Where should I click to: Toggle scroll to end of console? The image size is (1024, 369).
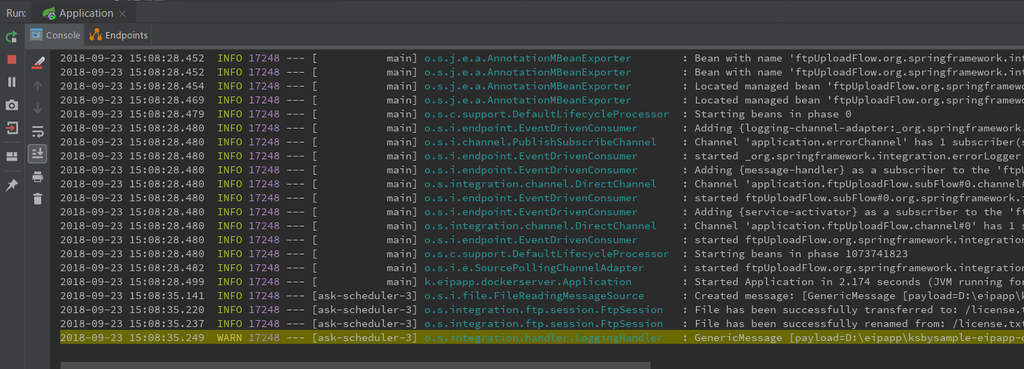click(x=38, y=154)
